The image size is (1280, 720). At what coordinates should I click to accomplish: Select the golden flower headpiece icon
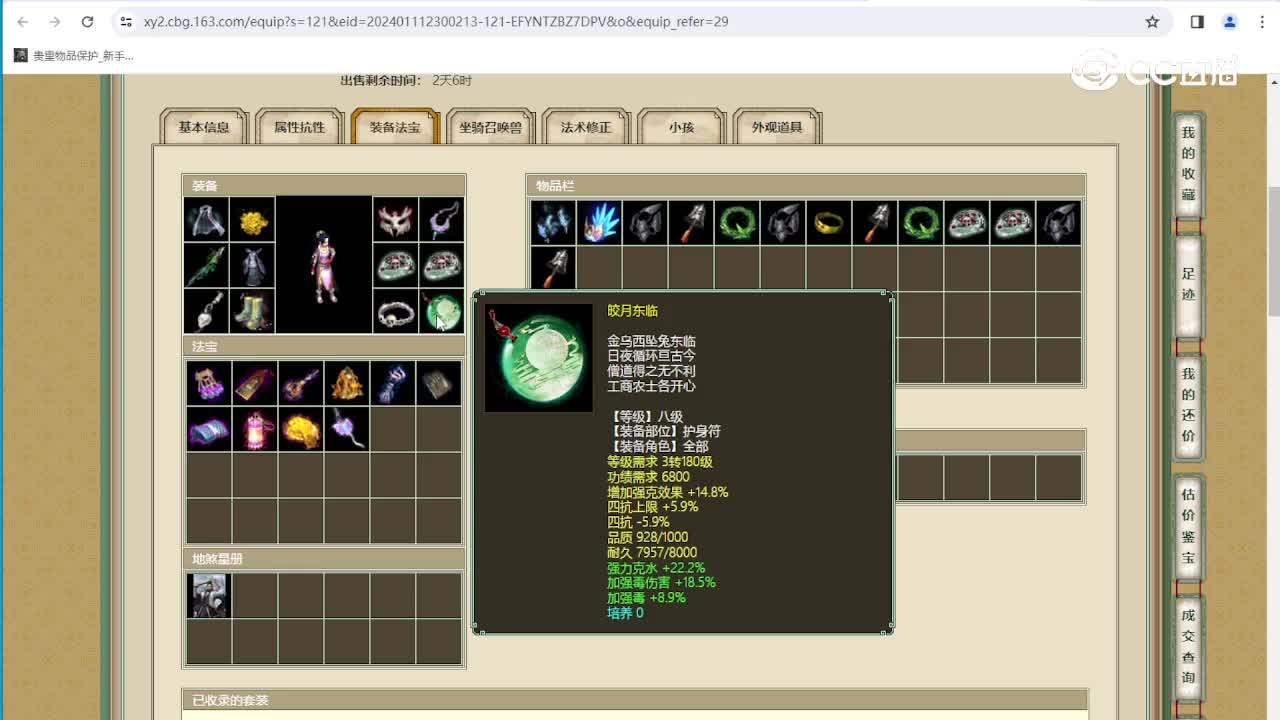coord(252,219)
